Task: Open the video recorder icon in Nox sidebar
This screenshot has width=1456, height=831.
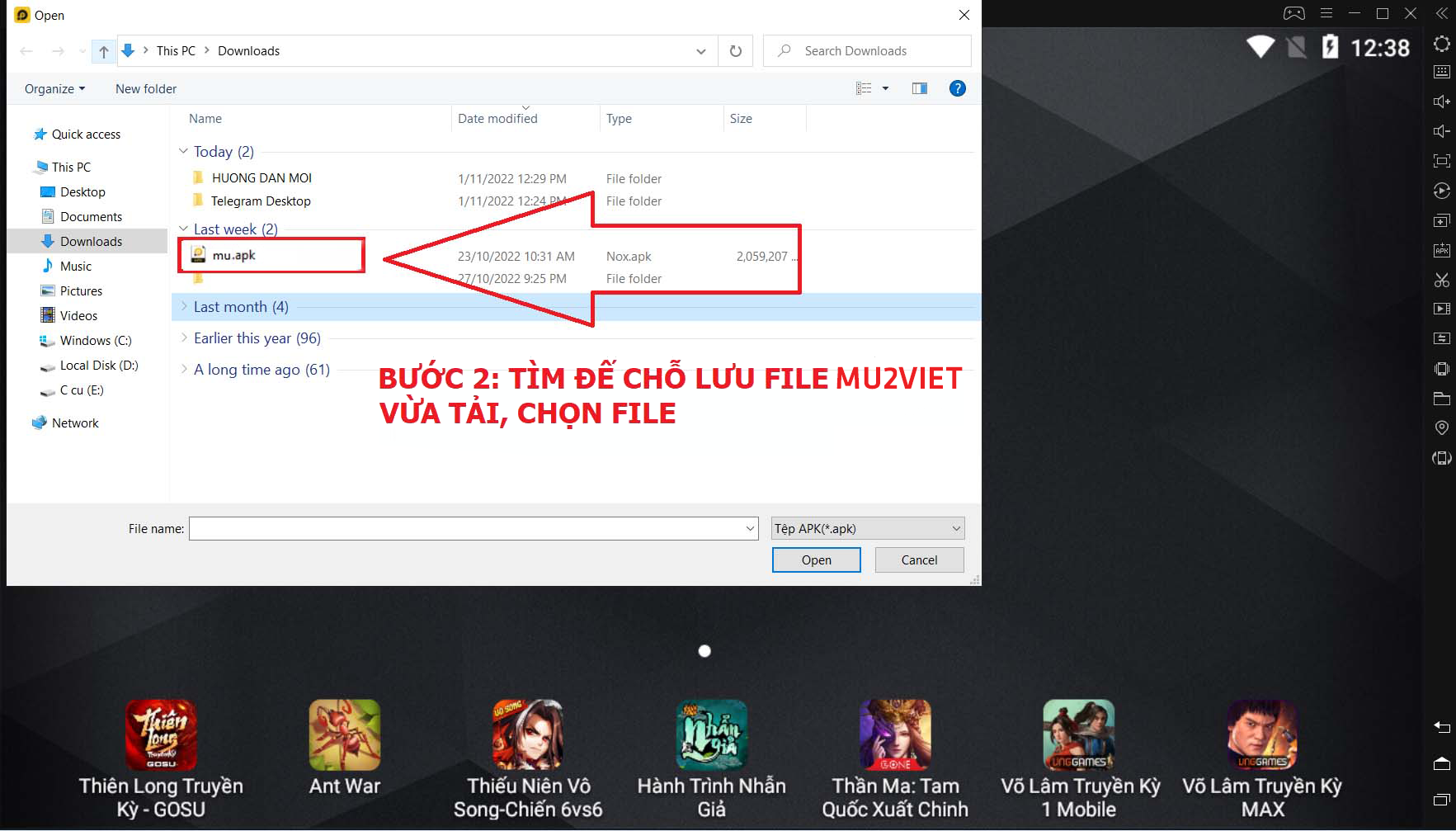Action: click(1441, 309)
